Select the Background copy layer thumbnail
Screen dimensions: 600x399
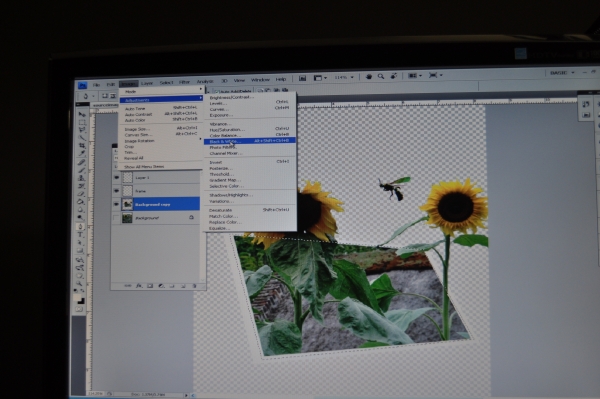127,204
